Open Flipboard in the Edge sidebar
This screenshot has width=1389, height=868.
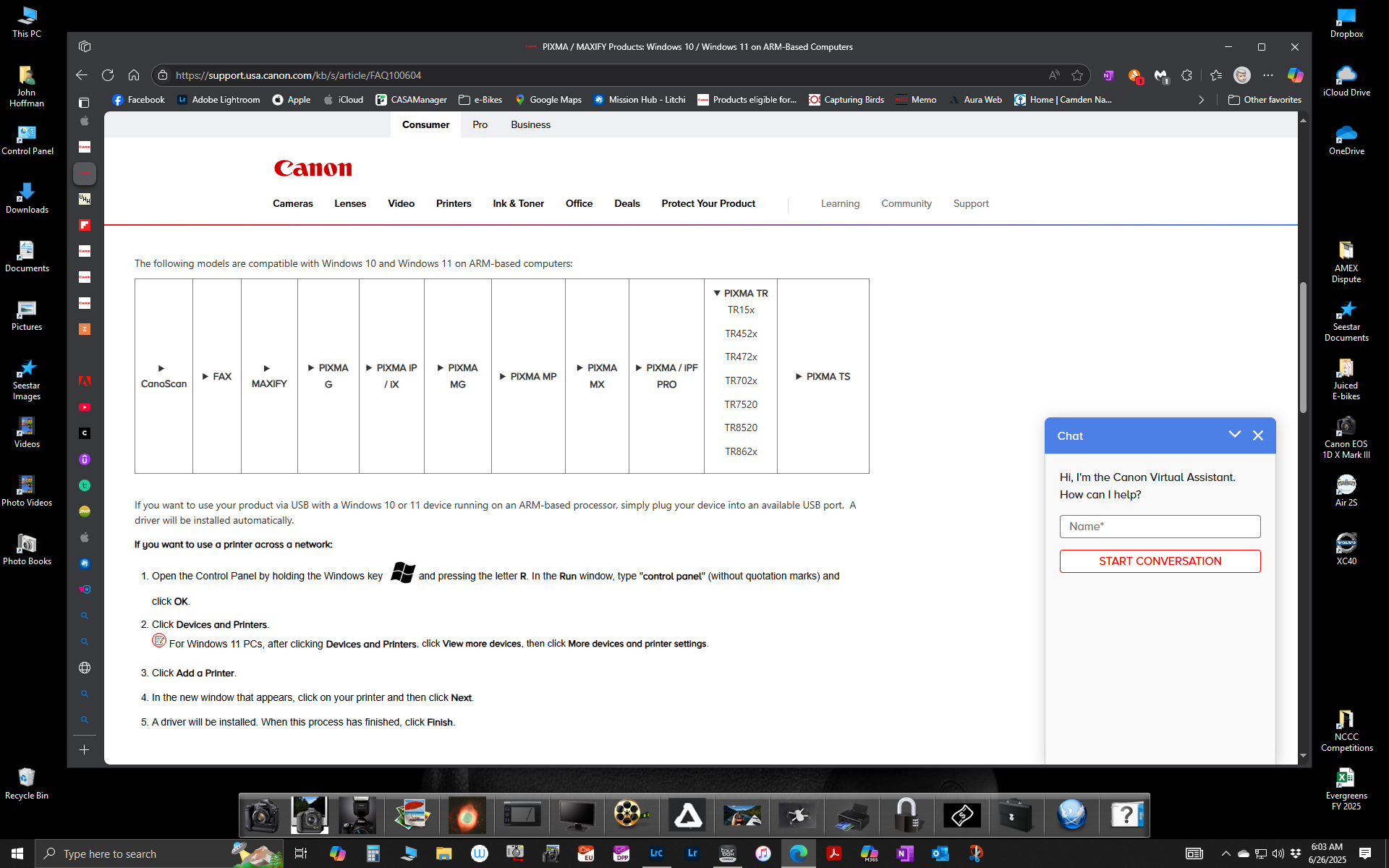85,226
